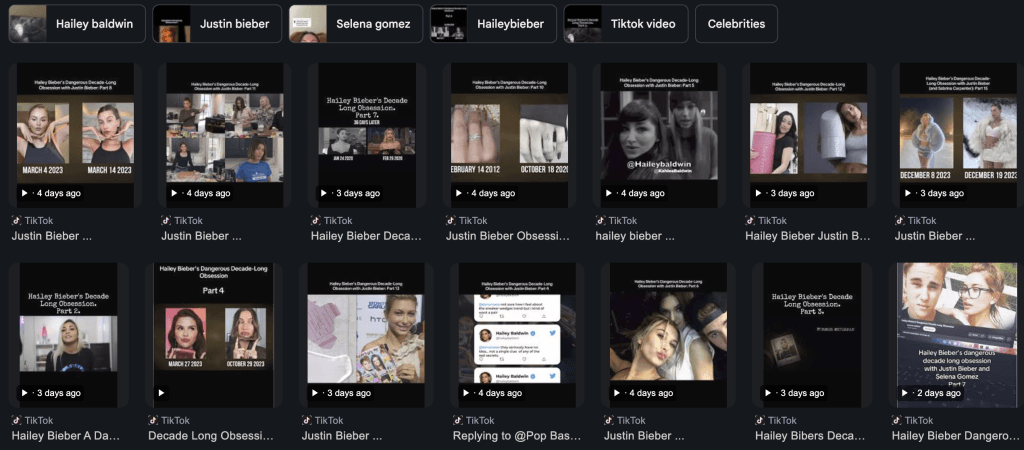
Task: Click play icon on Decade Long Obsession Part 3 thumbnail
Action: click(769, 393)
